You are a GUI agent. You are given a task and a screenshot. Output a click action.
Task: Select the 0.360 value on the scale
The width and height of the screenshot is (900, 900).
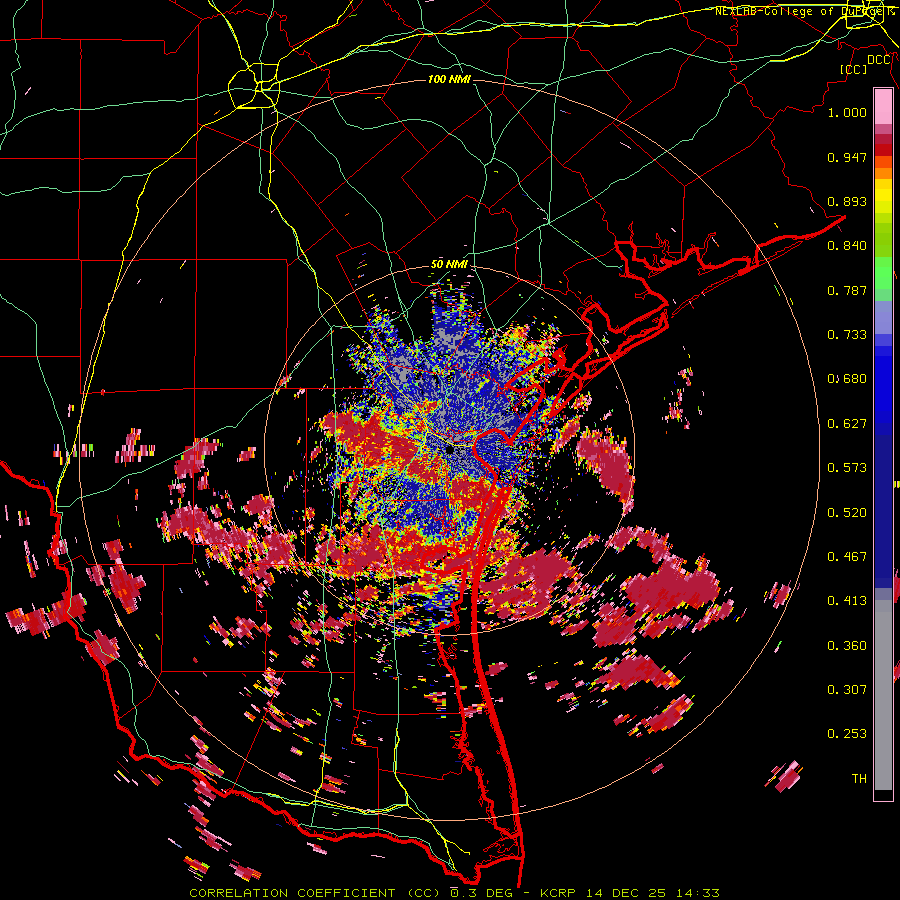(847, 646)
